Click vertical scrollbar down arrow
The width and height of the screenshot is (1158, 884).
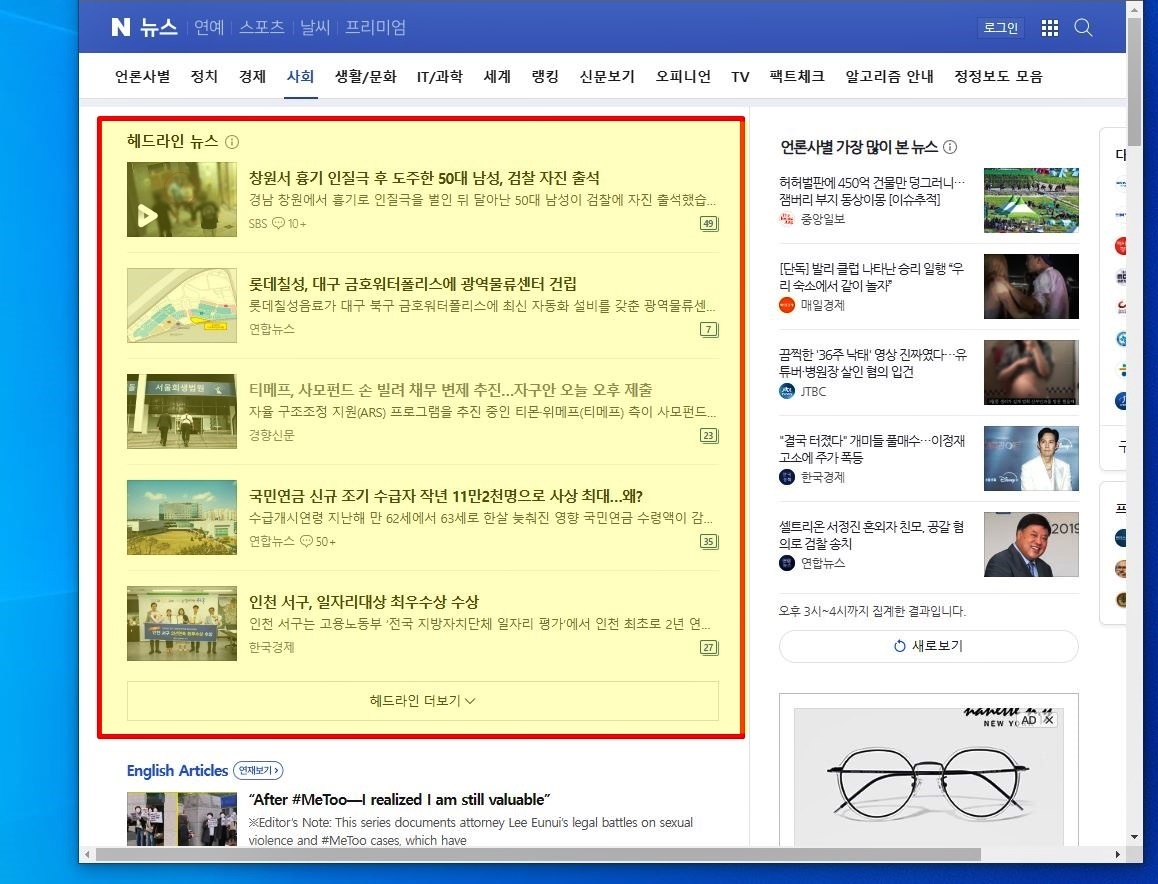tap(1134, 837)
